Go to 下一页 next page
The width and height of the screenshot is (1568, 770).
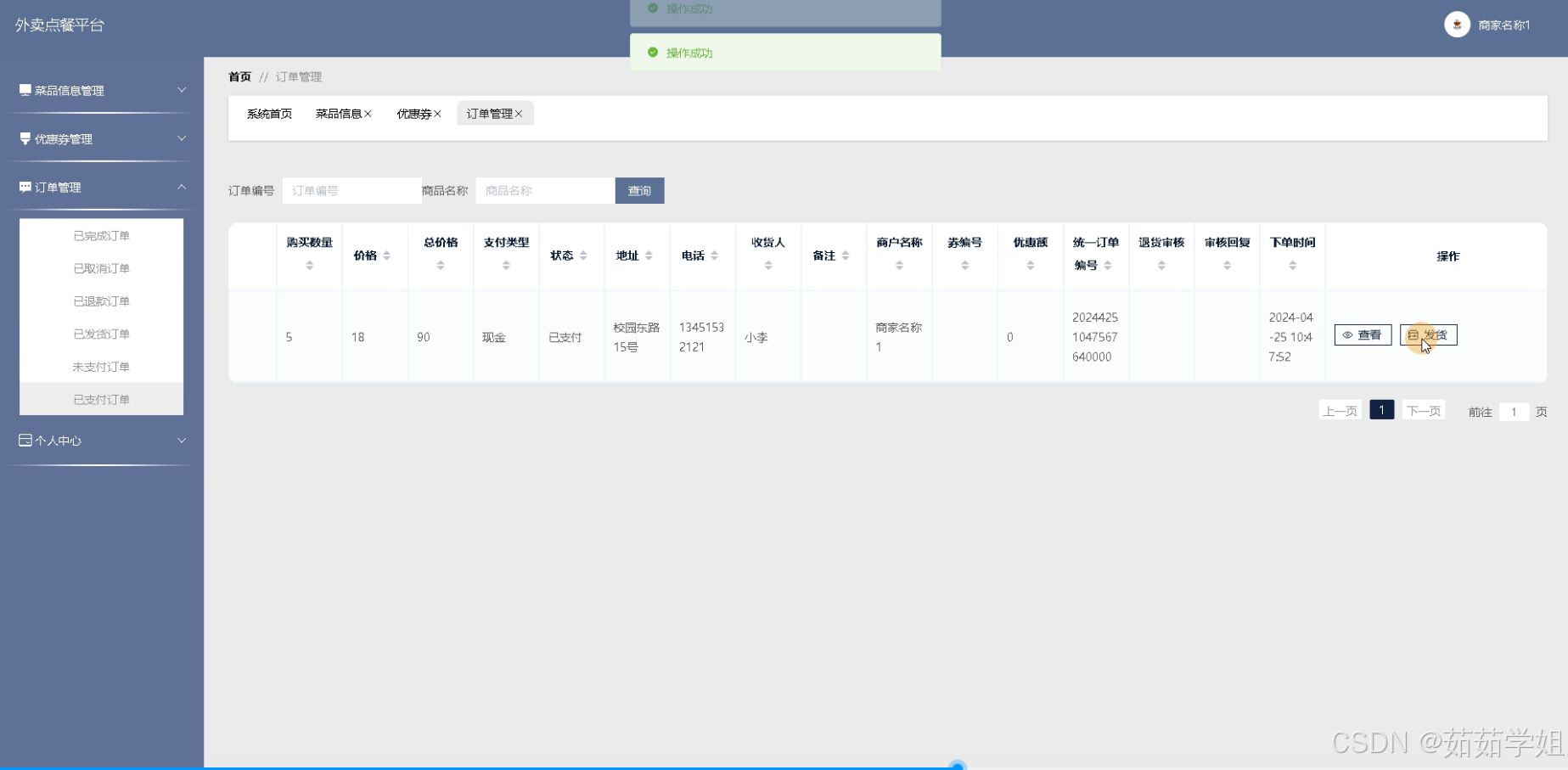(x=1423, y=411)
